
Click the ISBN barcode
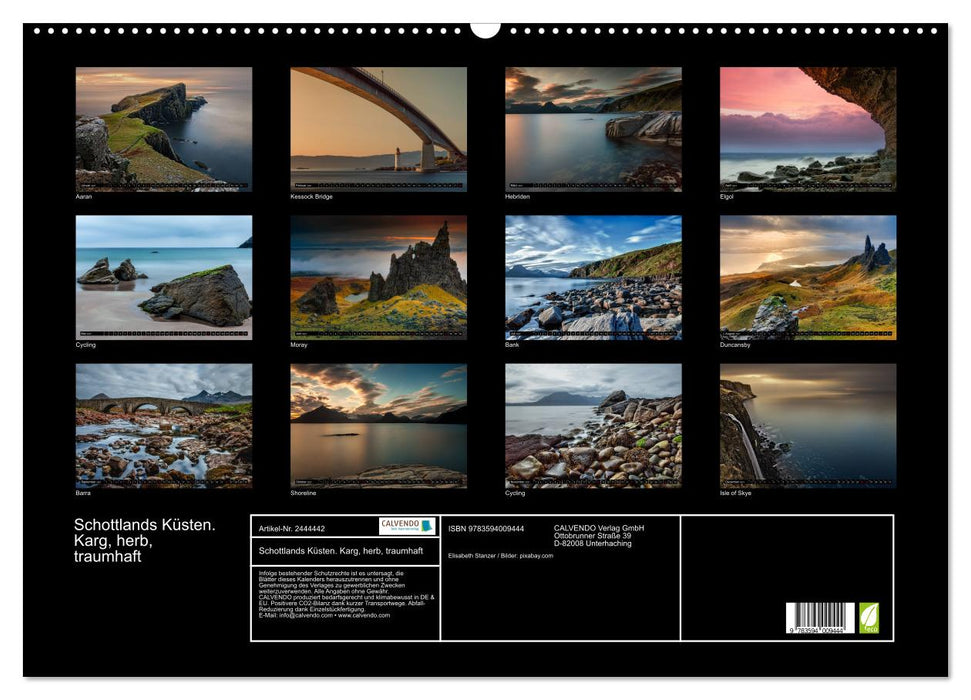[x=820, y=618]
